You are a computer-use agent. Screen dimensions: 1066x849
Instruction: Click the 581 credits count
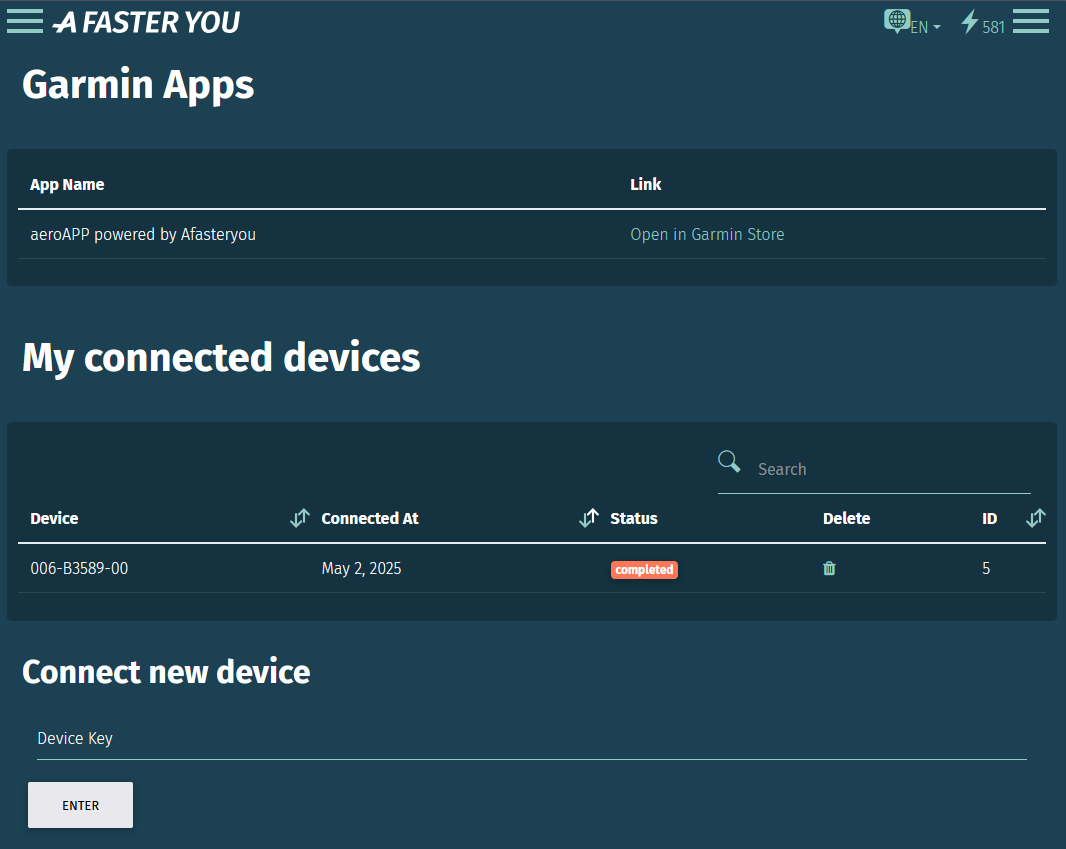click(993, 27)
